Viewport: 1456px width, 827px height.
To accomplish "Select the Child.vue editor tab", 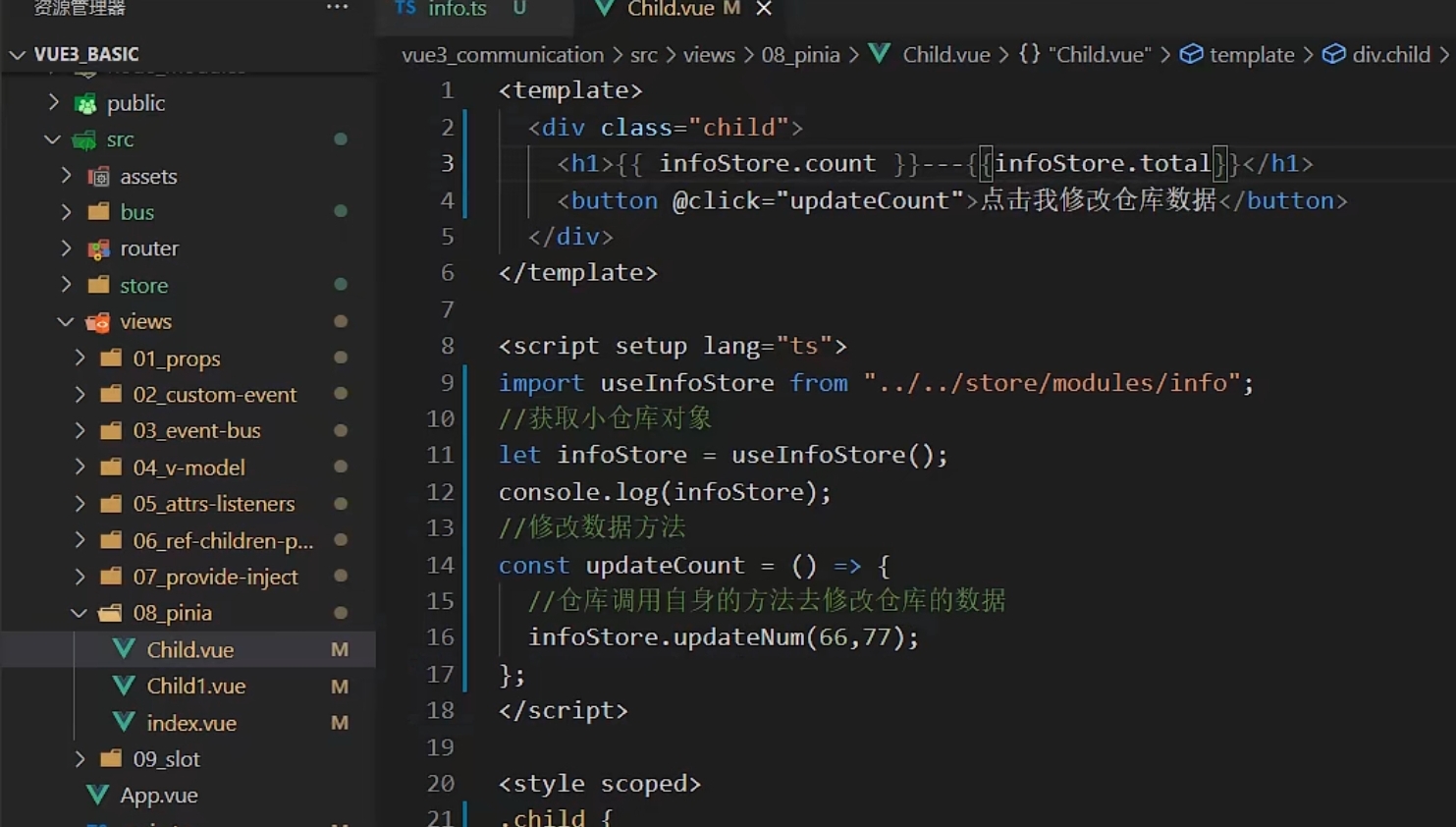I will [x=671, y=9].
